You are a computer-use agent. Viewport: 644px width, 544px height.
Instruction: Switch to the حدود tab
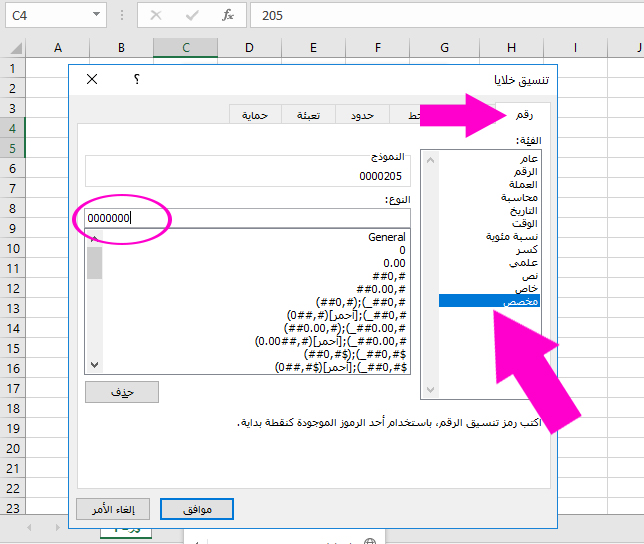(362, 115)
